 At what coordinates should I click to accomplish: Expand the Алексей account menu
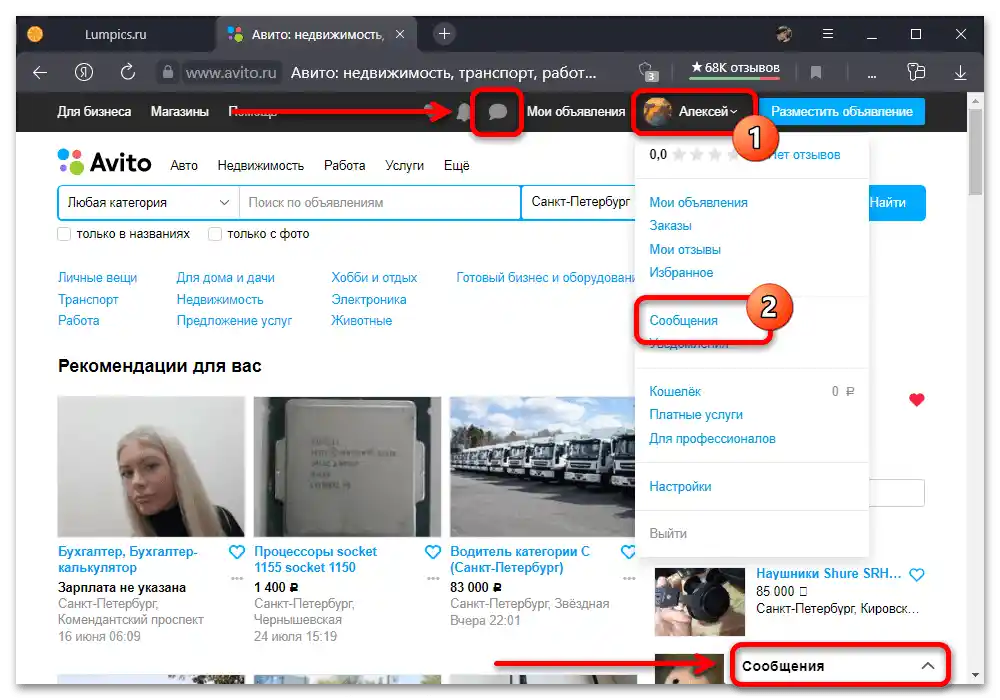point(693,112)
